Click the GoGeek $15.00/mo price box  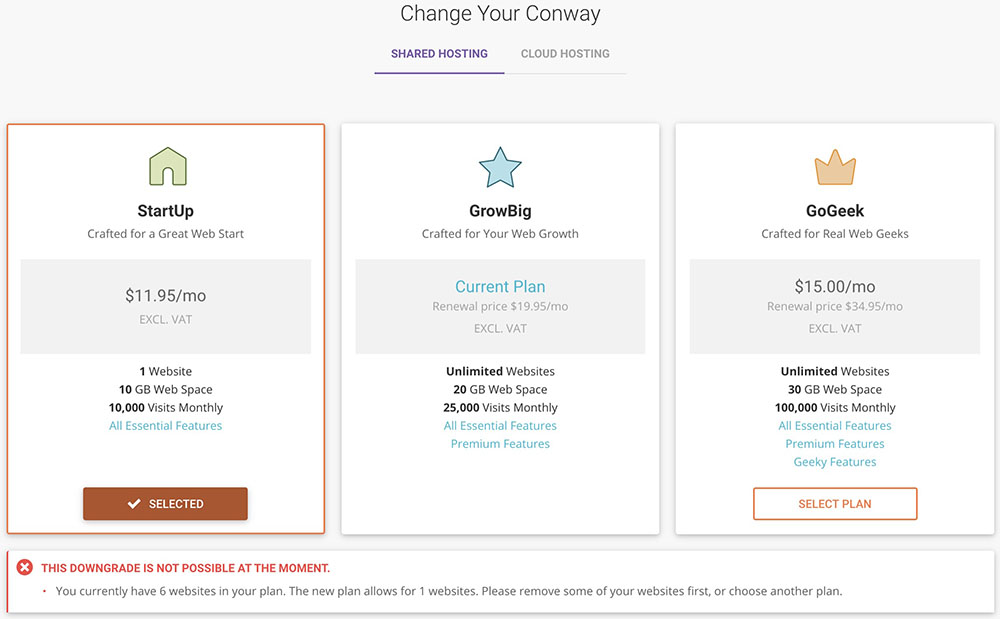(835, 306)
